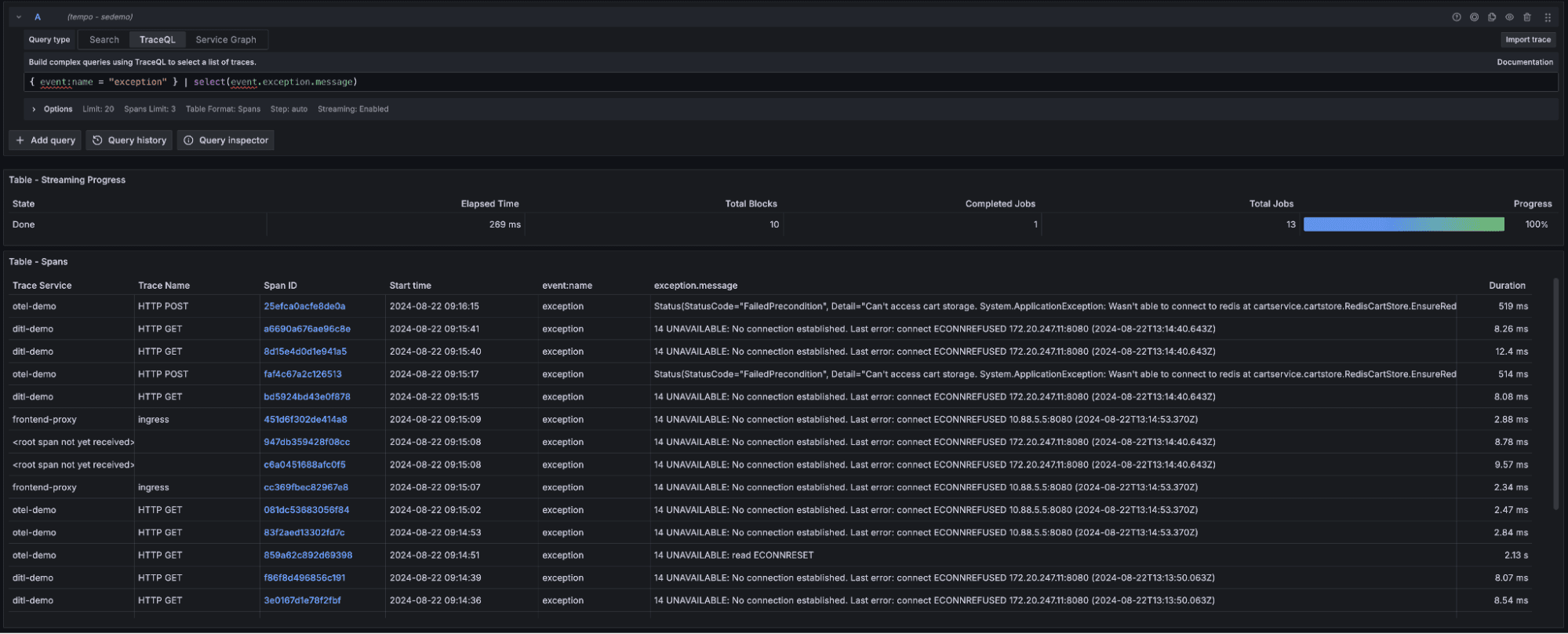Click the info icon in Query inspector

click(x=188, y=140)
